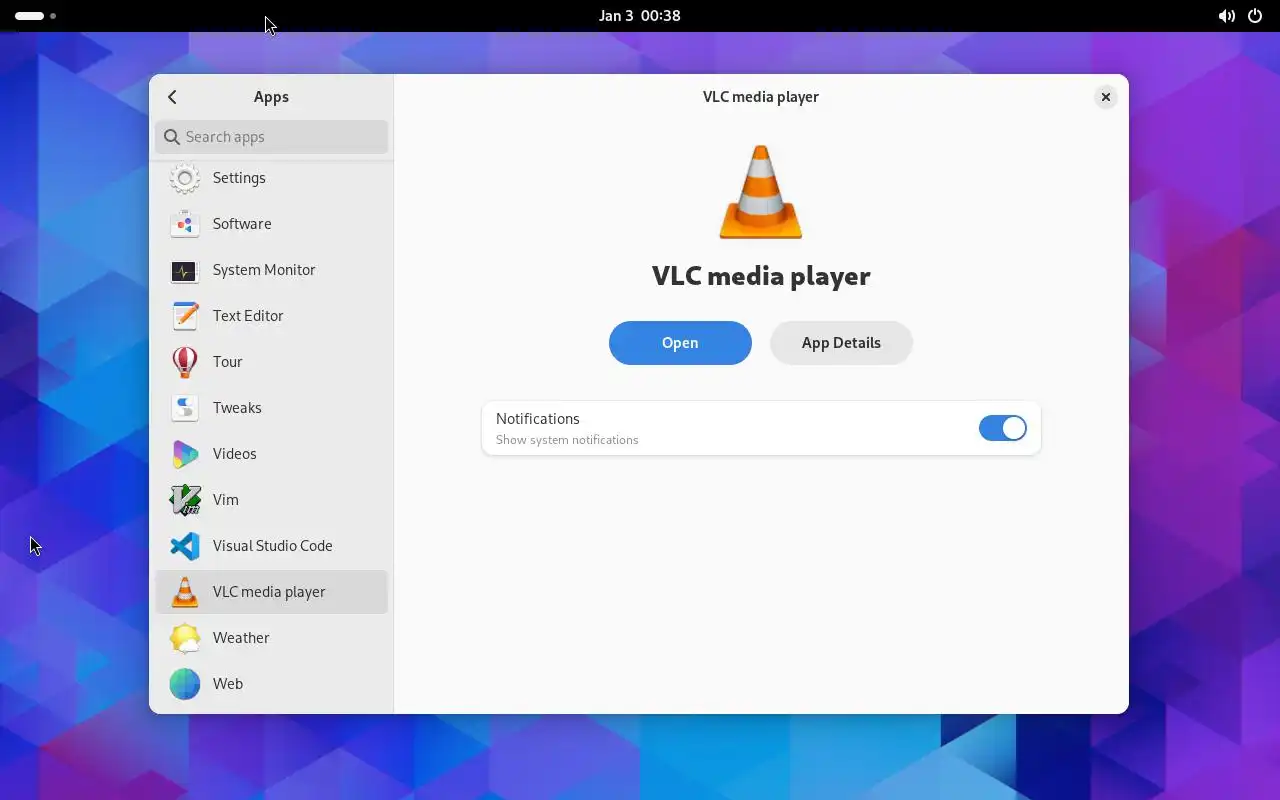Select Text Editor label in apps list
1280x800 pixels.
click(248, 316)
